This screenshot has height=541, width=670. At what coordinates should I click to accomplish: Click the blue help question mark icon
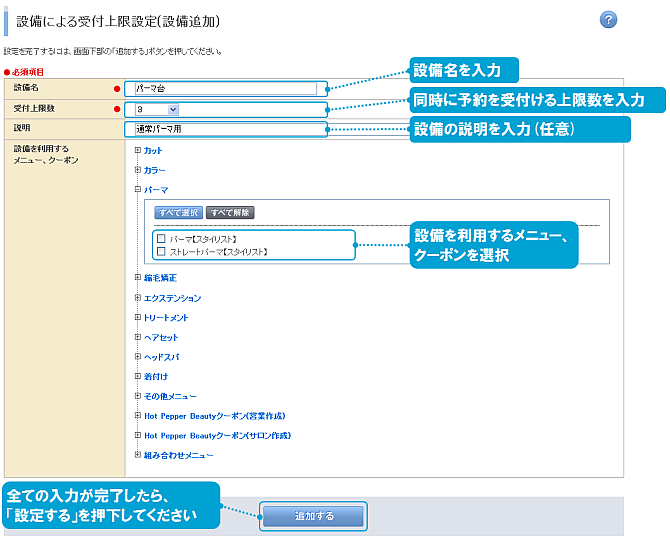tap(608, 20)
